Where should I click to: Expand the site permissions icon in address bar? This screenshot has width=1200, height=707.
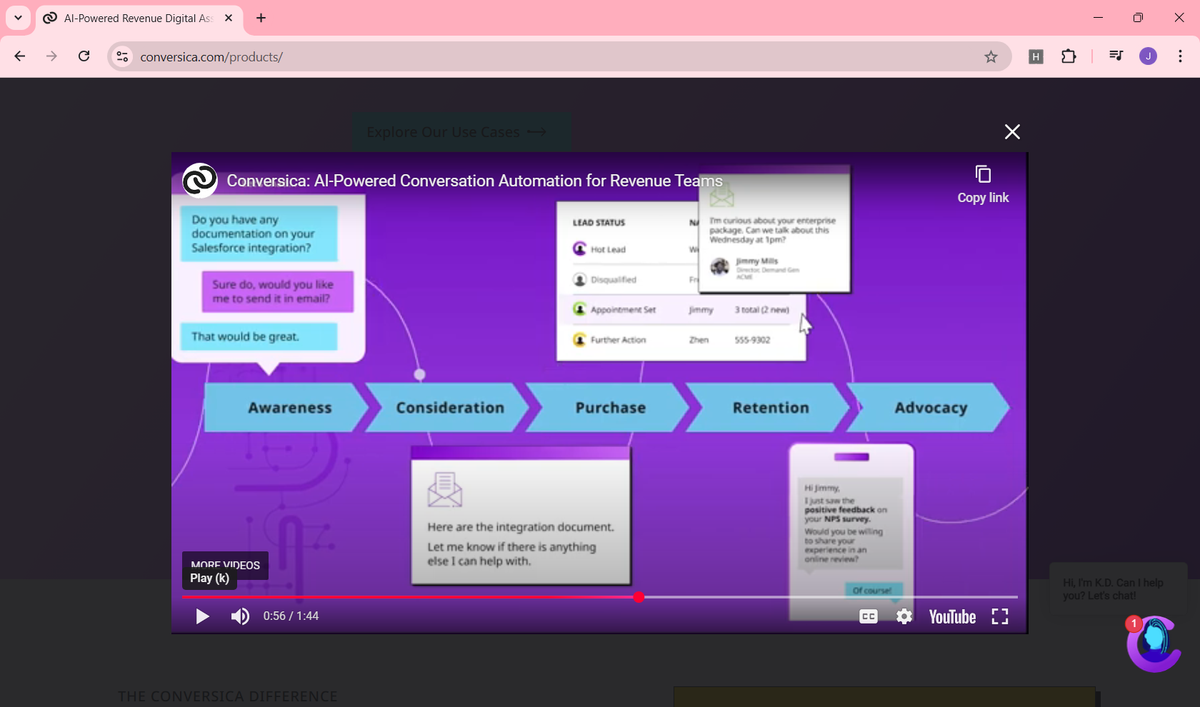pos(121,57)
